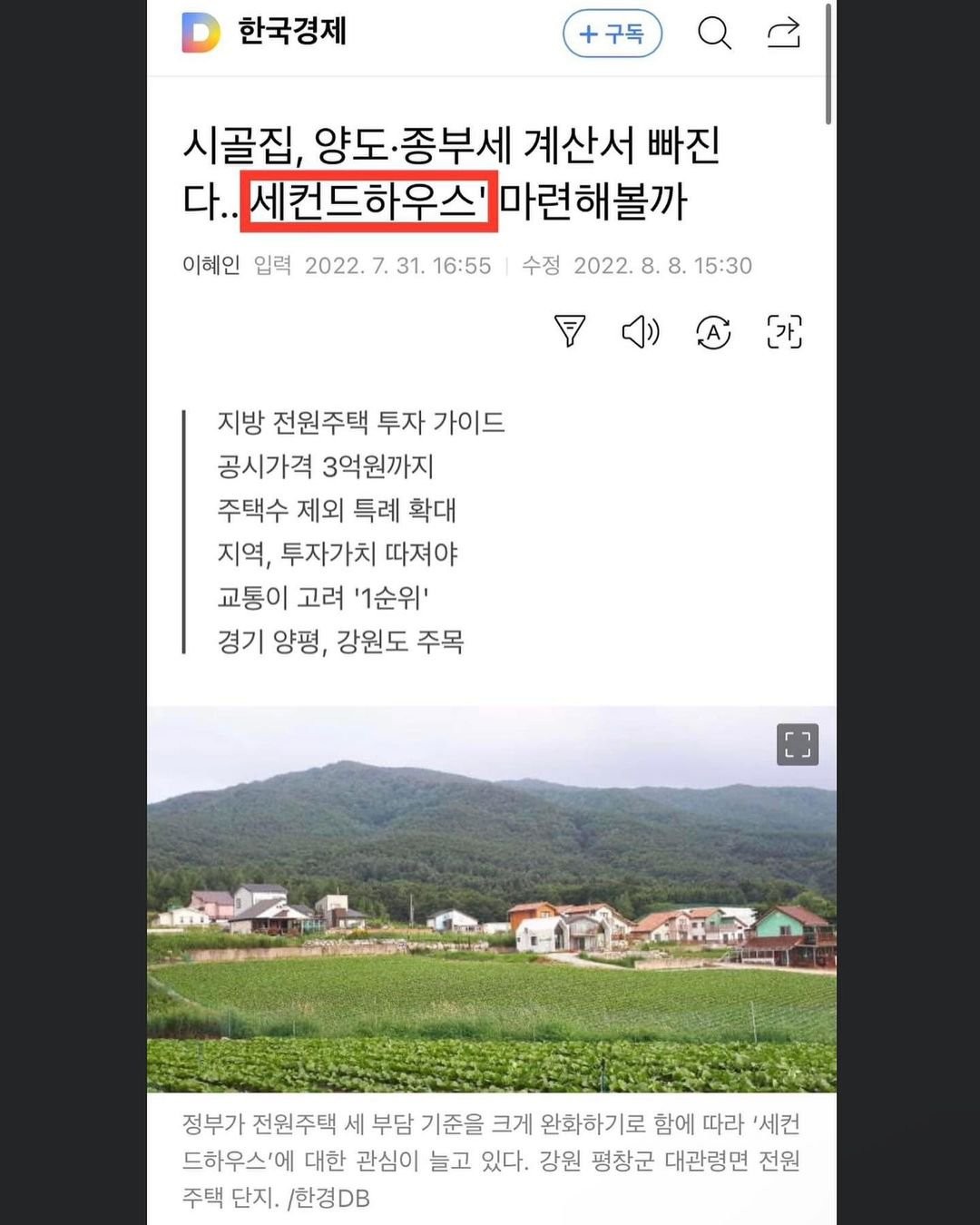
Task: Open 한국경제 publisher page
Action: coord(292,32)
